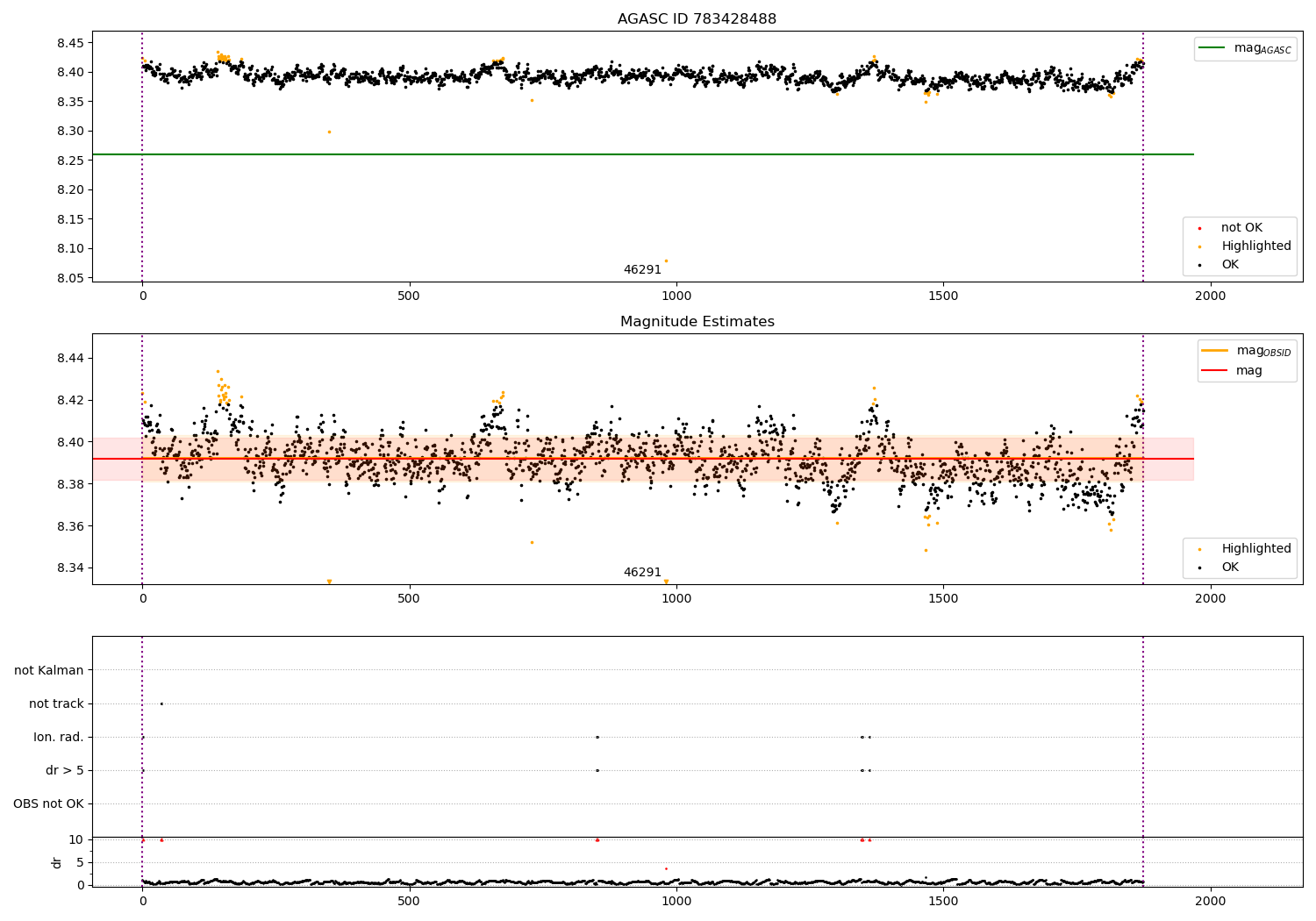Click the 8.30 y-axis tick label
Image resolution: width=1316 pixels, height=921 pixels.
pos(69,131)
